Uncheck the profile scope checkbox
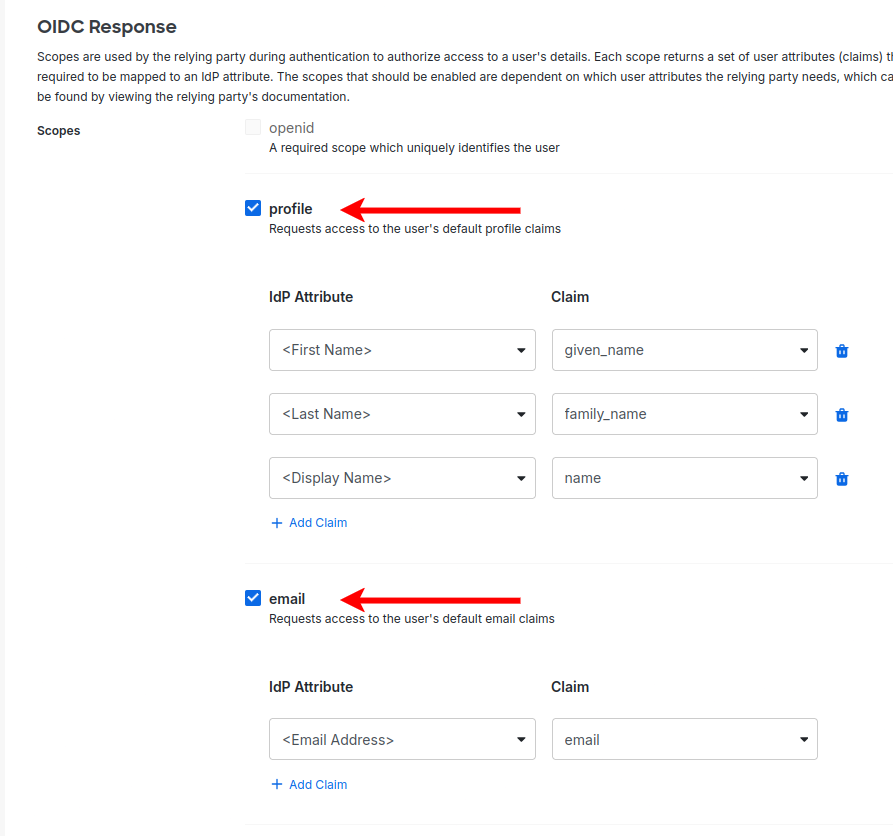Image resolution: width=894 pixels, height=836 pixels. point(253,209)
